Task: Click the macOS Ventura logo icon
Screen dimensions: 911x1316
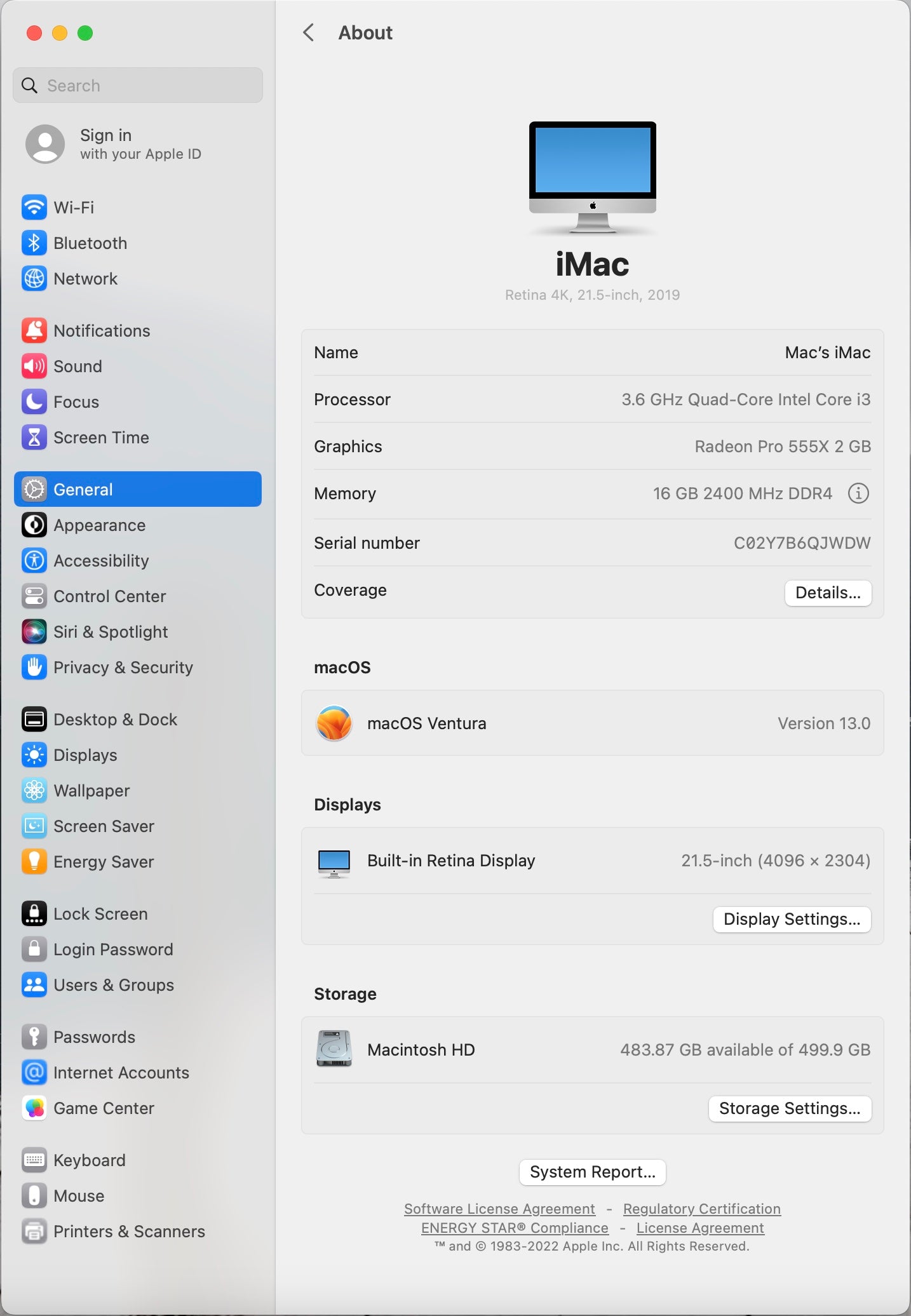Action: [x=334, y=723]
